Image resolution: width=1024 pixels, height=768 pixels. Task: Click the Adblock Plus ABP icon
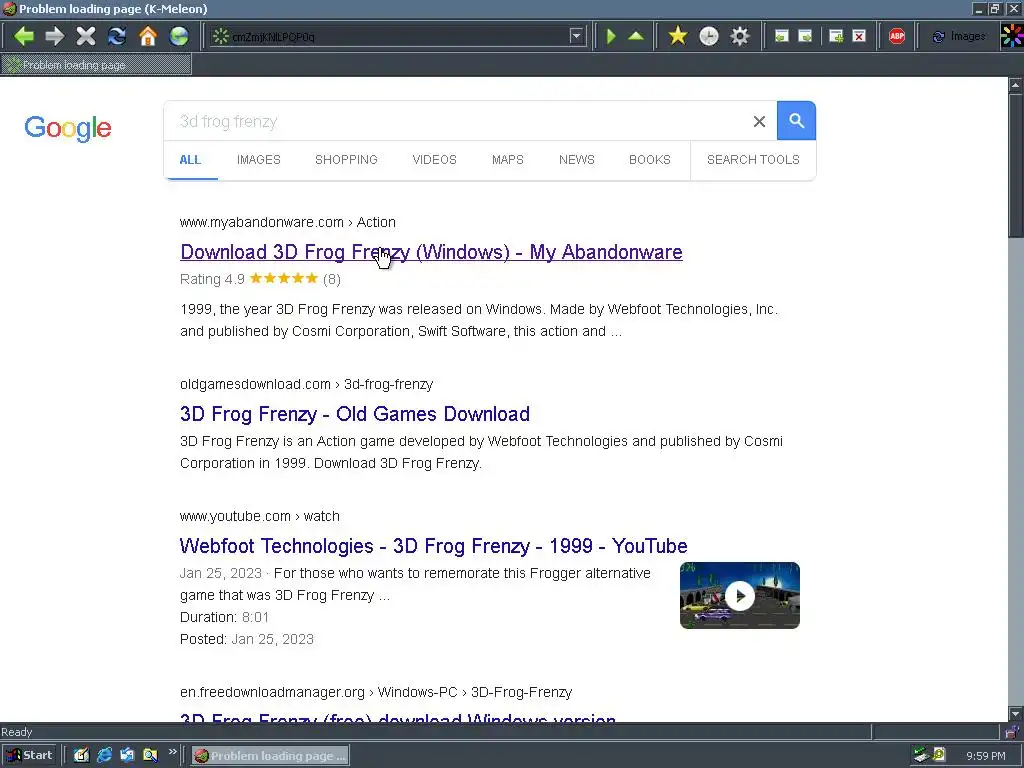(897, 36)
